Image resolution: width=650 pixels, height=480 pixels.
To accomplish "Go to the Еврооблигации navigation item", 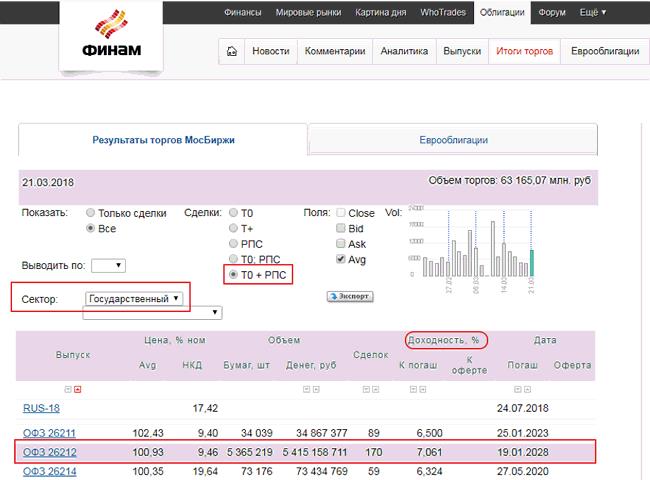I will click(605, 51).
